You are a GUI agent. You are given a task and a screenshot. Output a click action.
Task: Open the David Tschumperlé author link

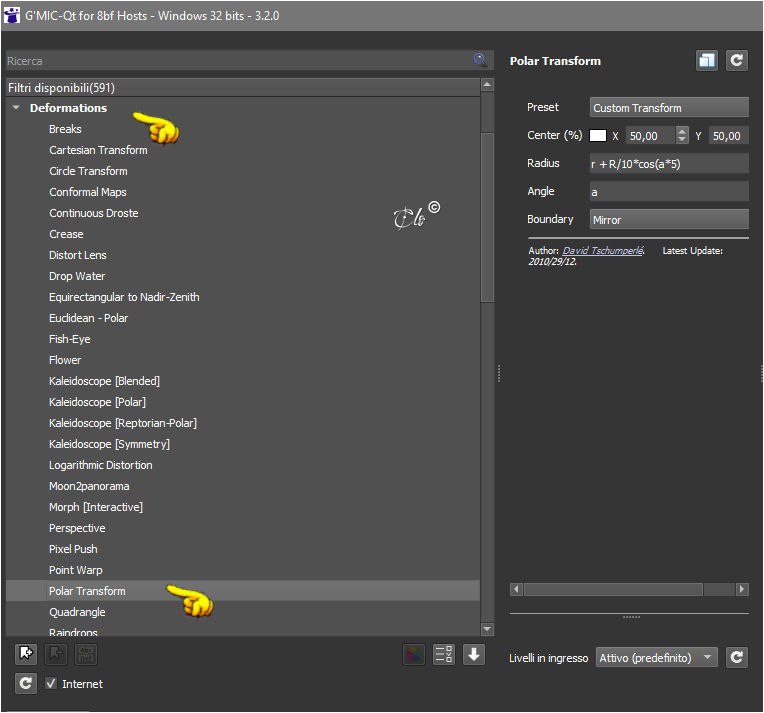coord(603,251)
